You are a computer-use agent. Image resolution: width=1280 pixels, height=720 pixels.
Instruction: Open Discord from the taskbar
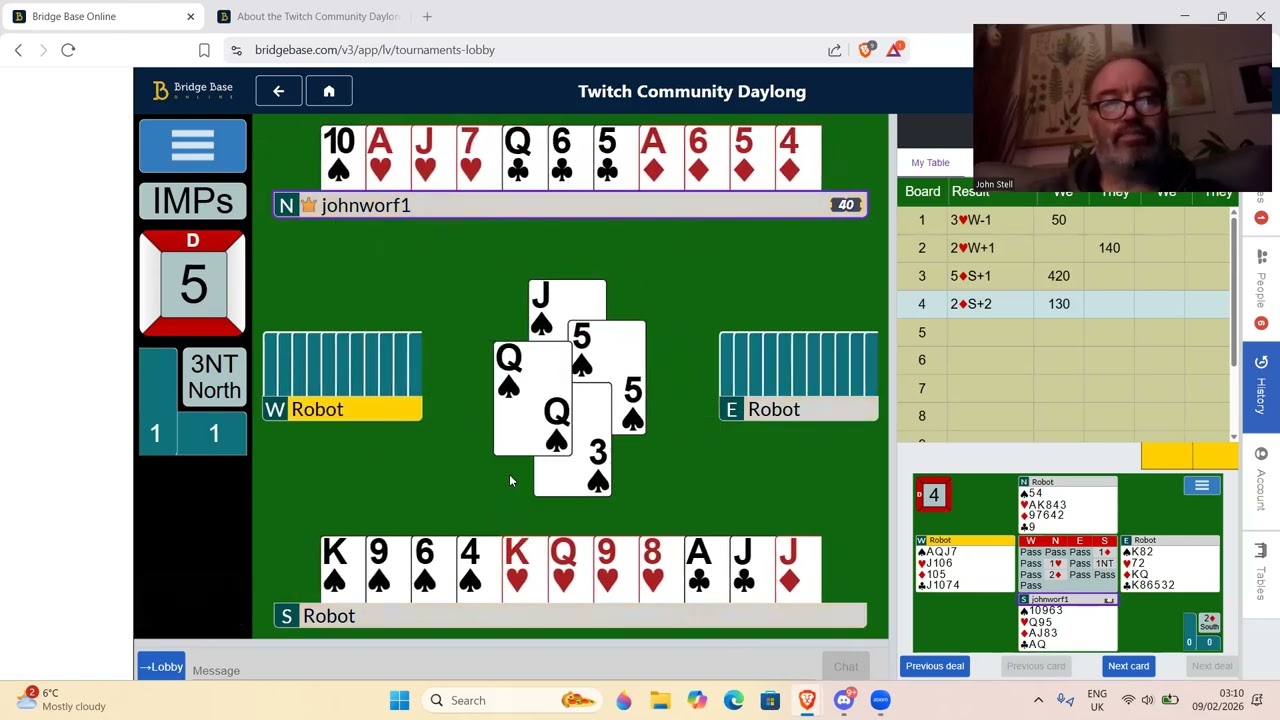(844, 700)
